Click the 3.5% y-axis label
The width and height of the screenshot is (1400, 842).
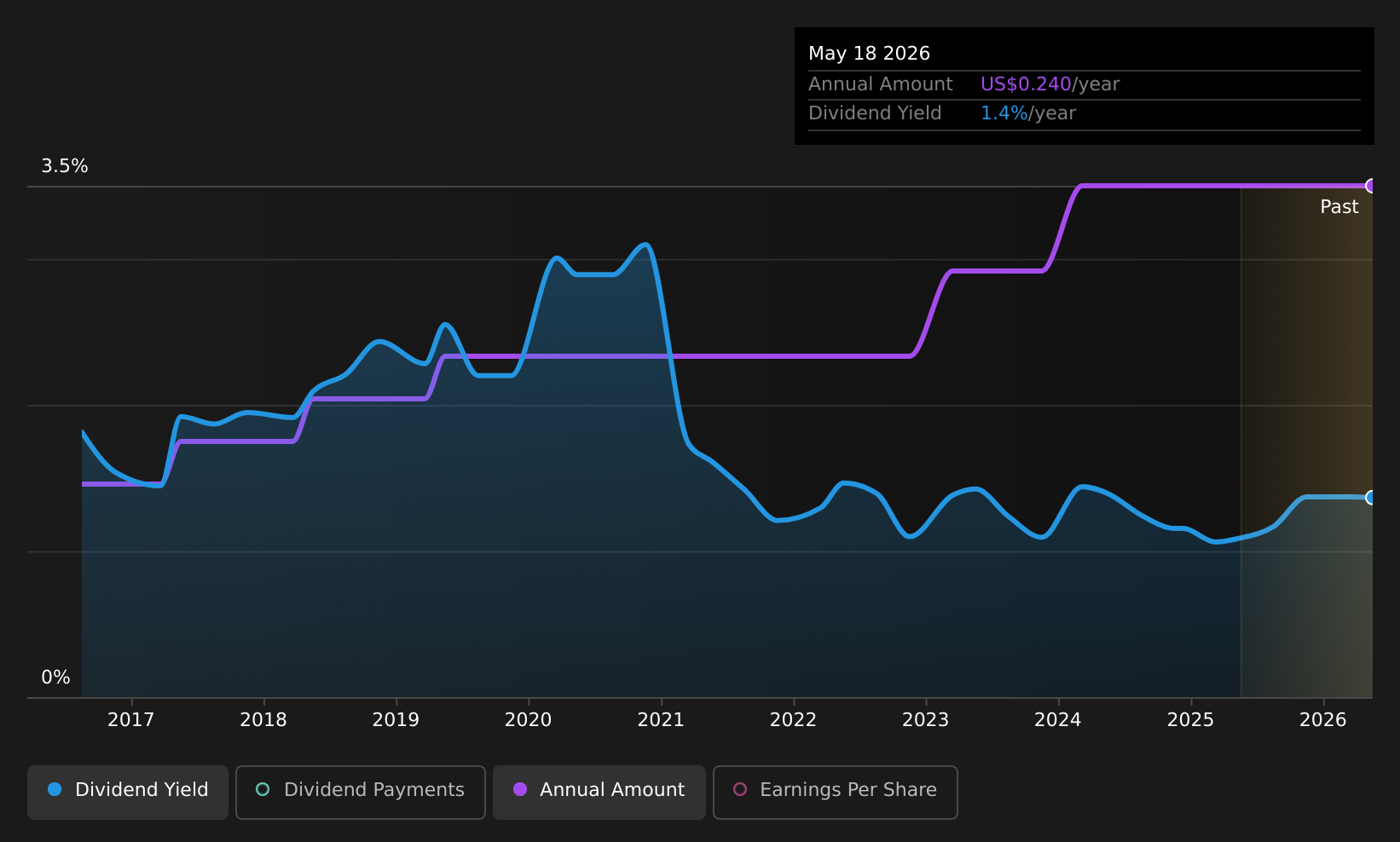65,166
